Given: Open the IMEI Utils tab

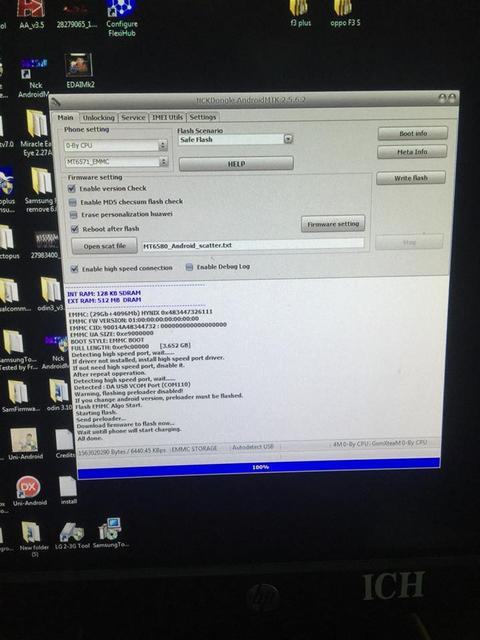Looking at the screenshot, I should 167,117.
